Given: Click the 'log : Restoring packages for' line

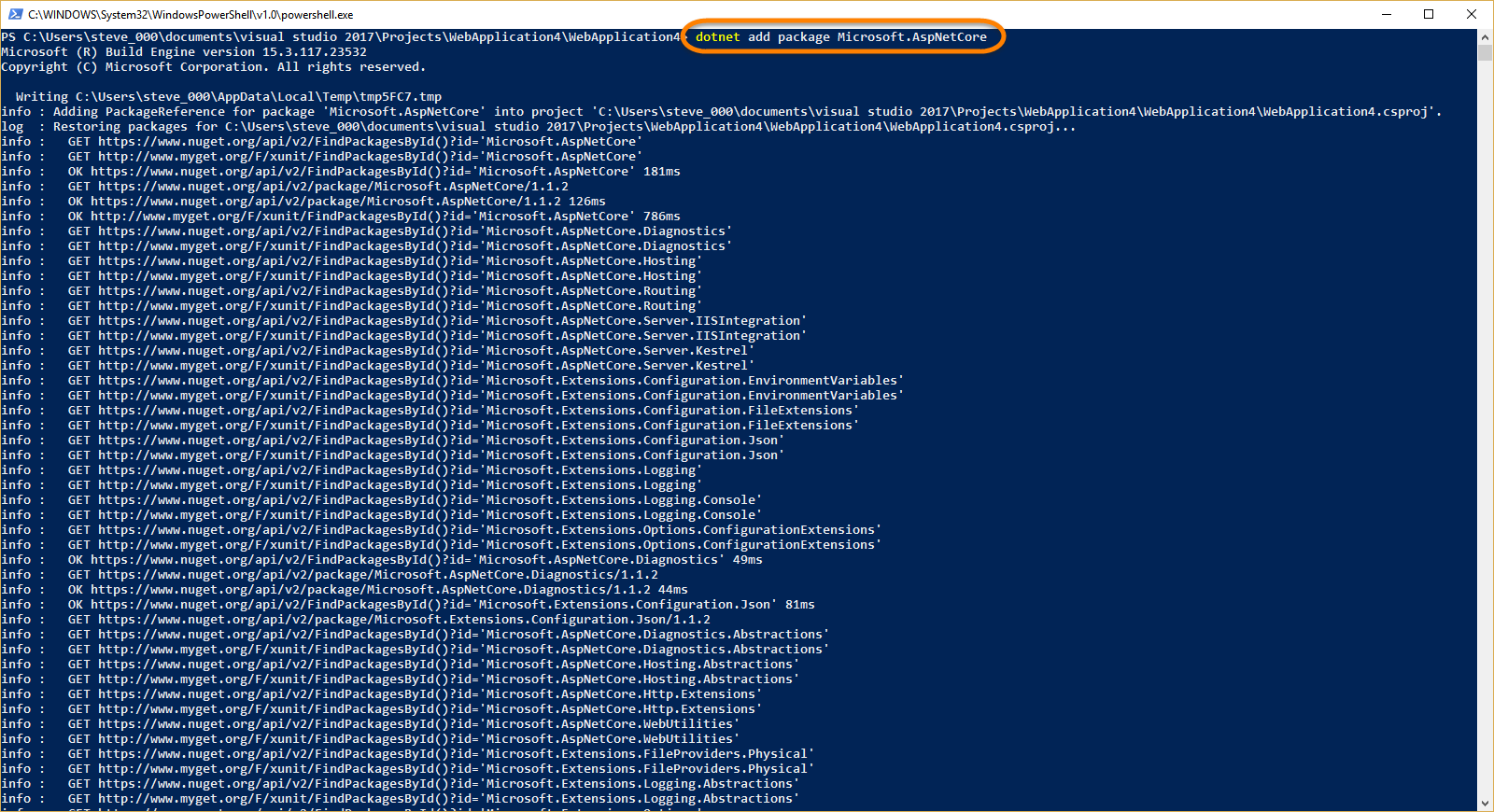Looking at the screenshot, I should click(539, 127).
